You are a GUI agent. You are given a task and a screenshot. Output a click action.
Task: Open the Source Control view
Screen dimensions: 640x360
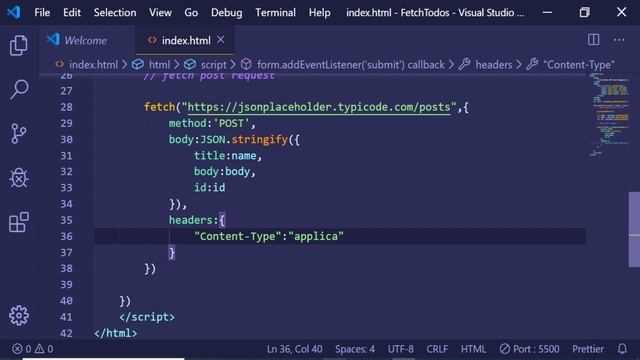tap(19, 133)
